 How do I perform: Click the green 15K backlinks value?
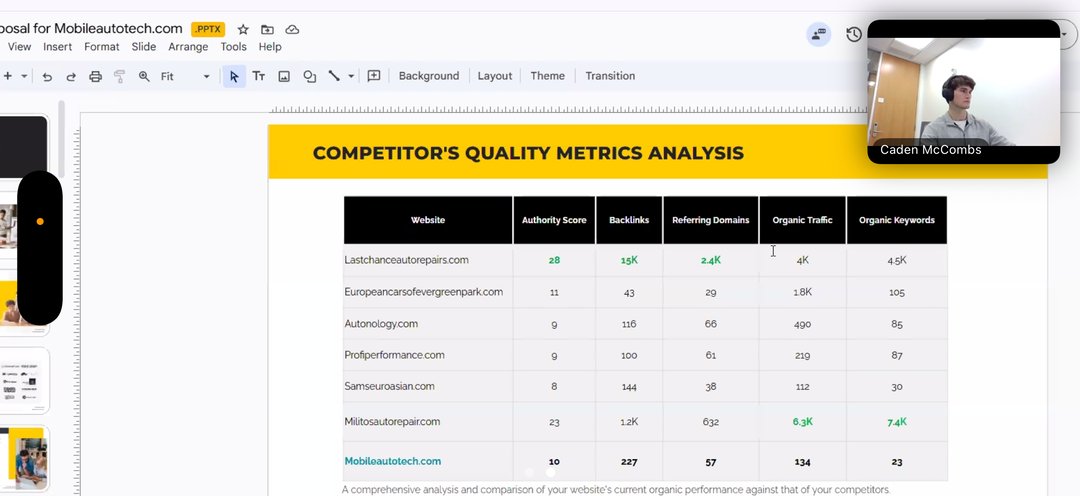coord(629,260)
